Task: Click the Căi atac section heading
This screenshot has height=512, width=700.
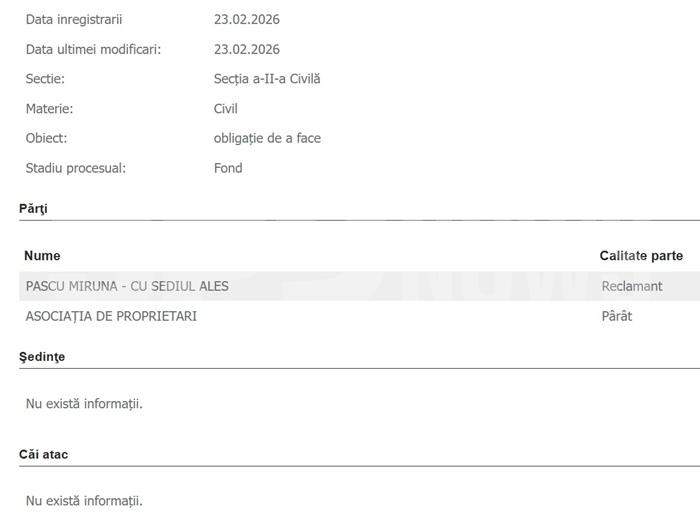Action: pos(44,454)
